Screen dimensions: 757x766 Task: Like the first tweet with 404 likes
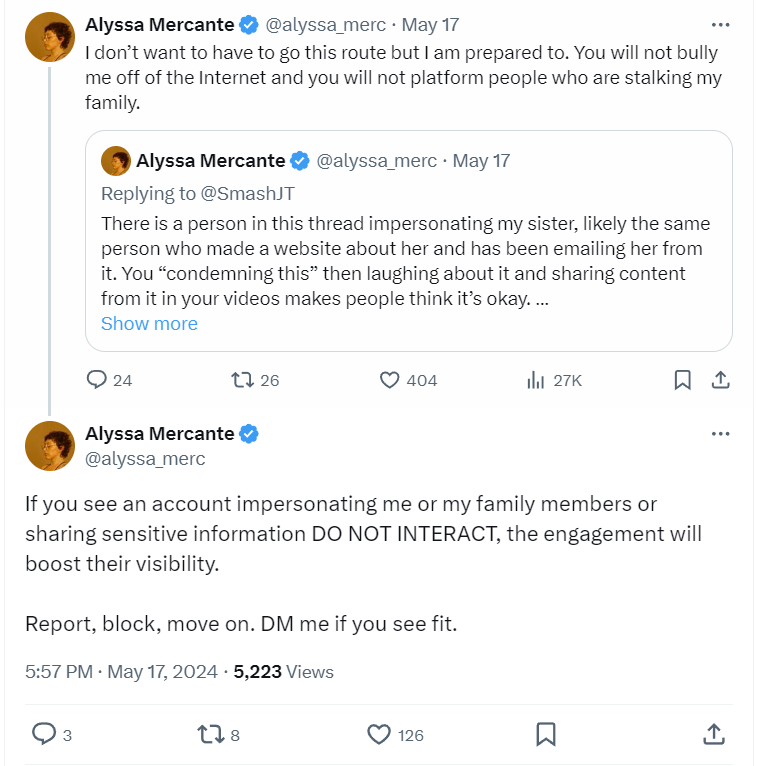click(390, 380)
